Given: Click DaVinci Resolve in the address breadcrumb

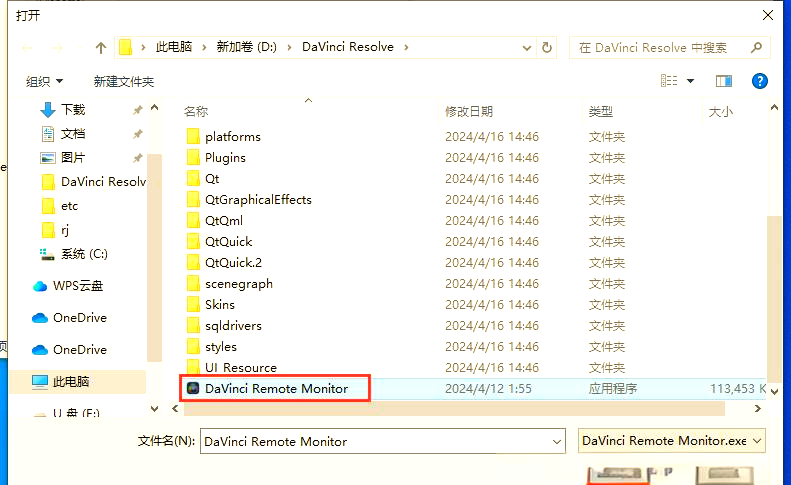Looking at the screenshot, I should pos(348,47).
